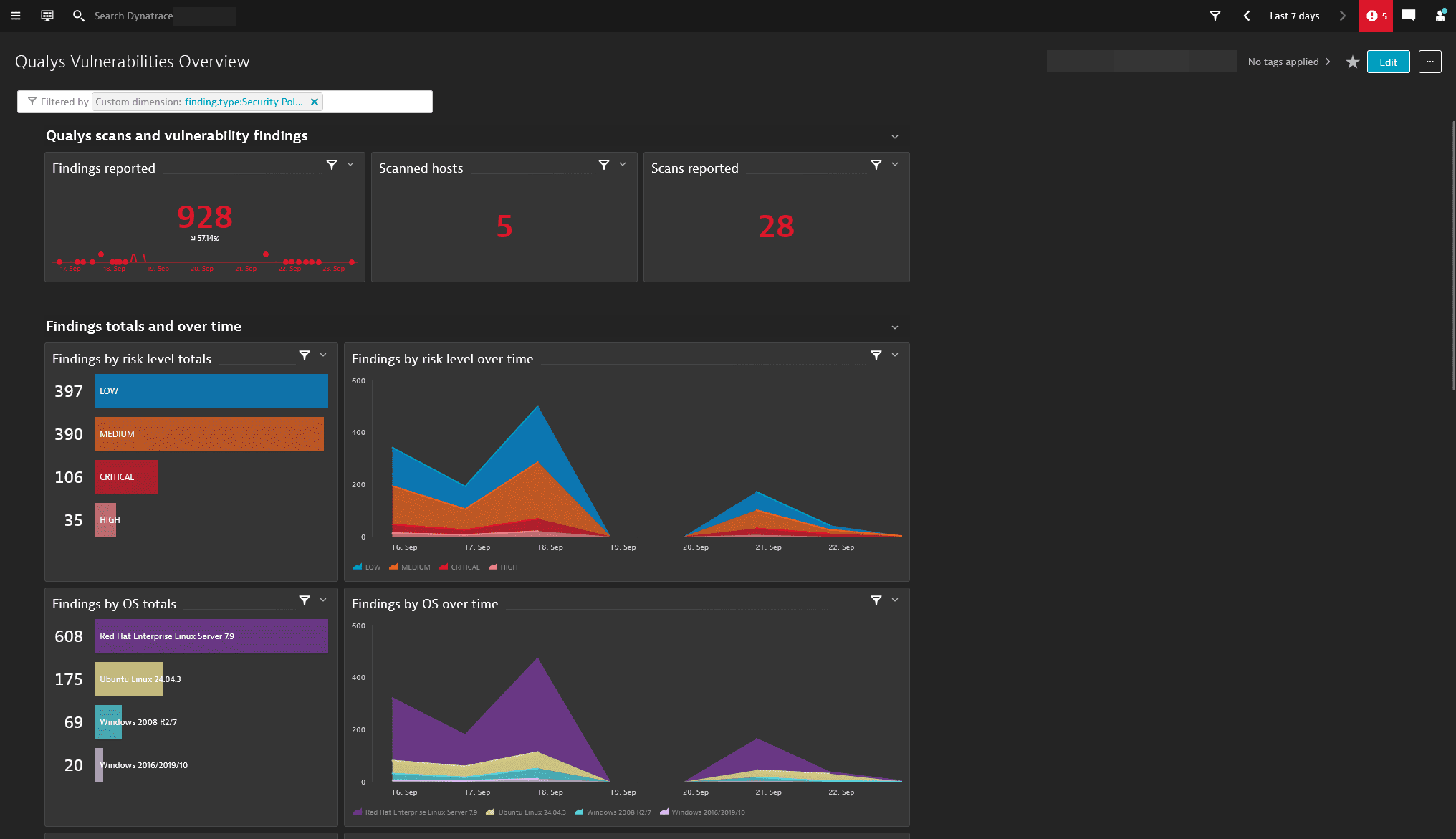The width and height of the screenshot is (1456, 839).
Task: Open the user profile icon
Action: pyautogui.click(x=1440, y=16)
